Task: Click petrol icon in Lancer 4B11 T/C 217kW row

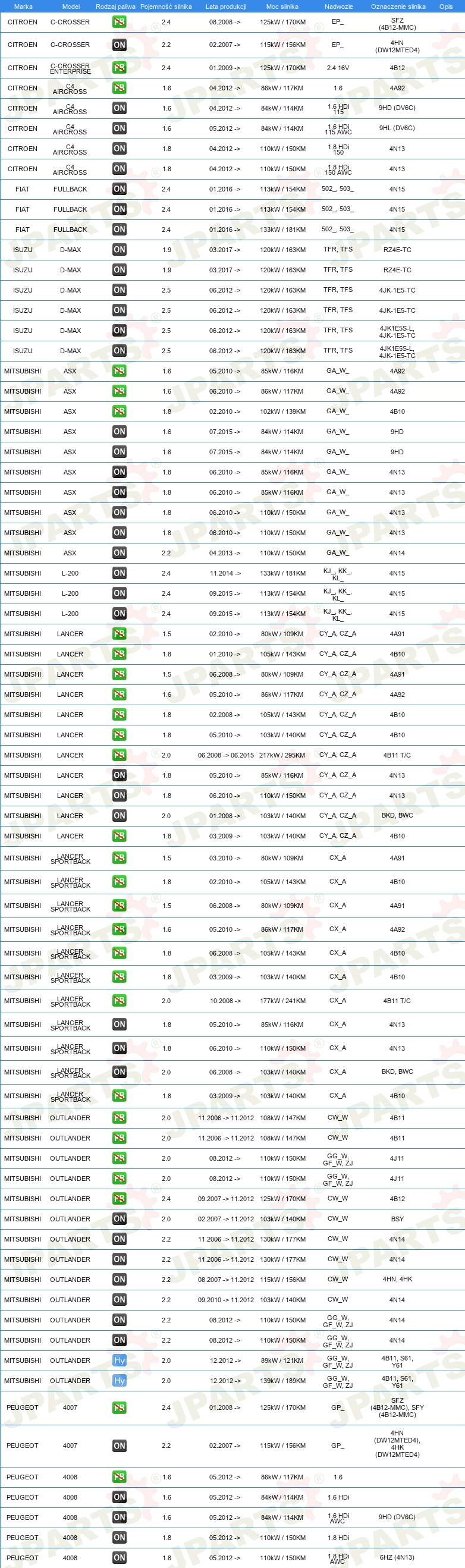Action: tap(120, 755)
